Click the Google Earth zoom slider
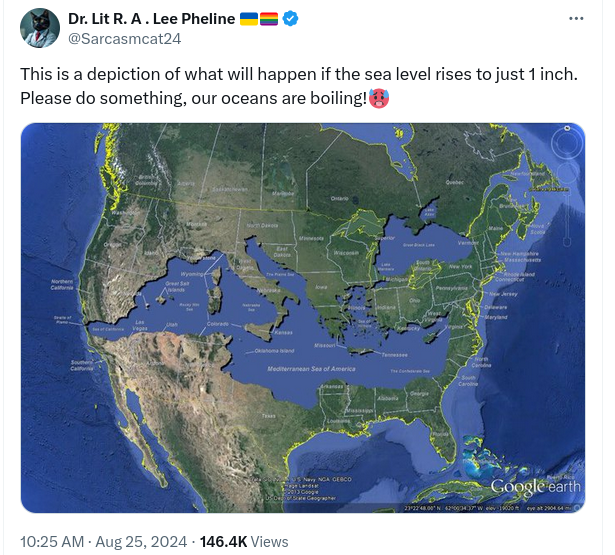Screen dimensions: 615x555 point(567,216)
